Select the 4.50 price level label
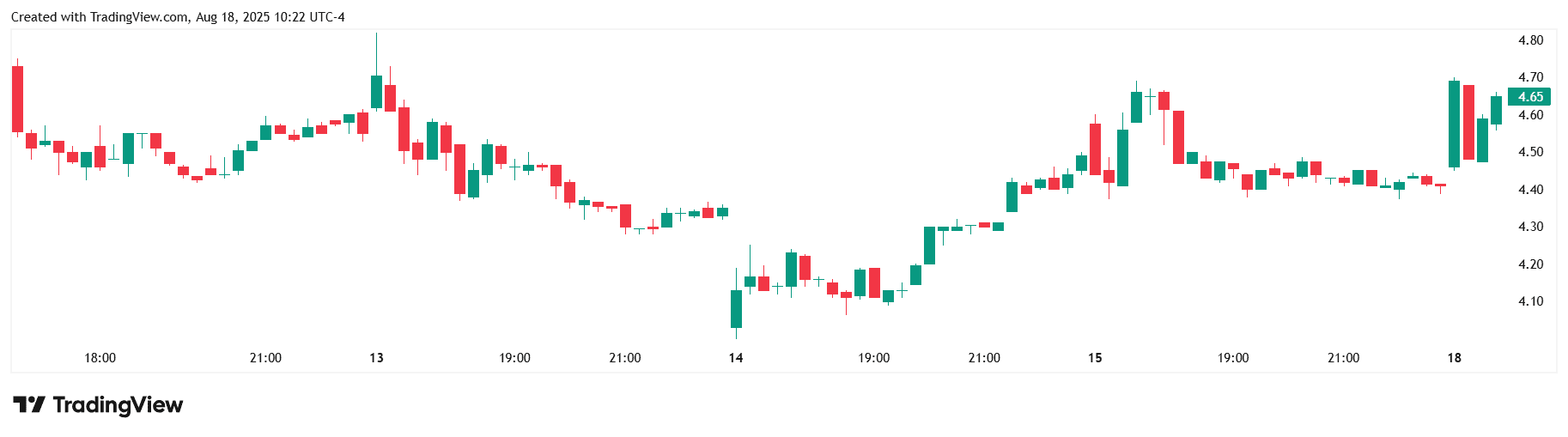The image size is (1568, 437). pyautogui.click(x=1530, y=152)
